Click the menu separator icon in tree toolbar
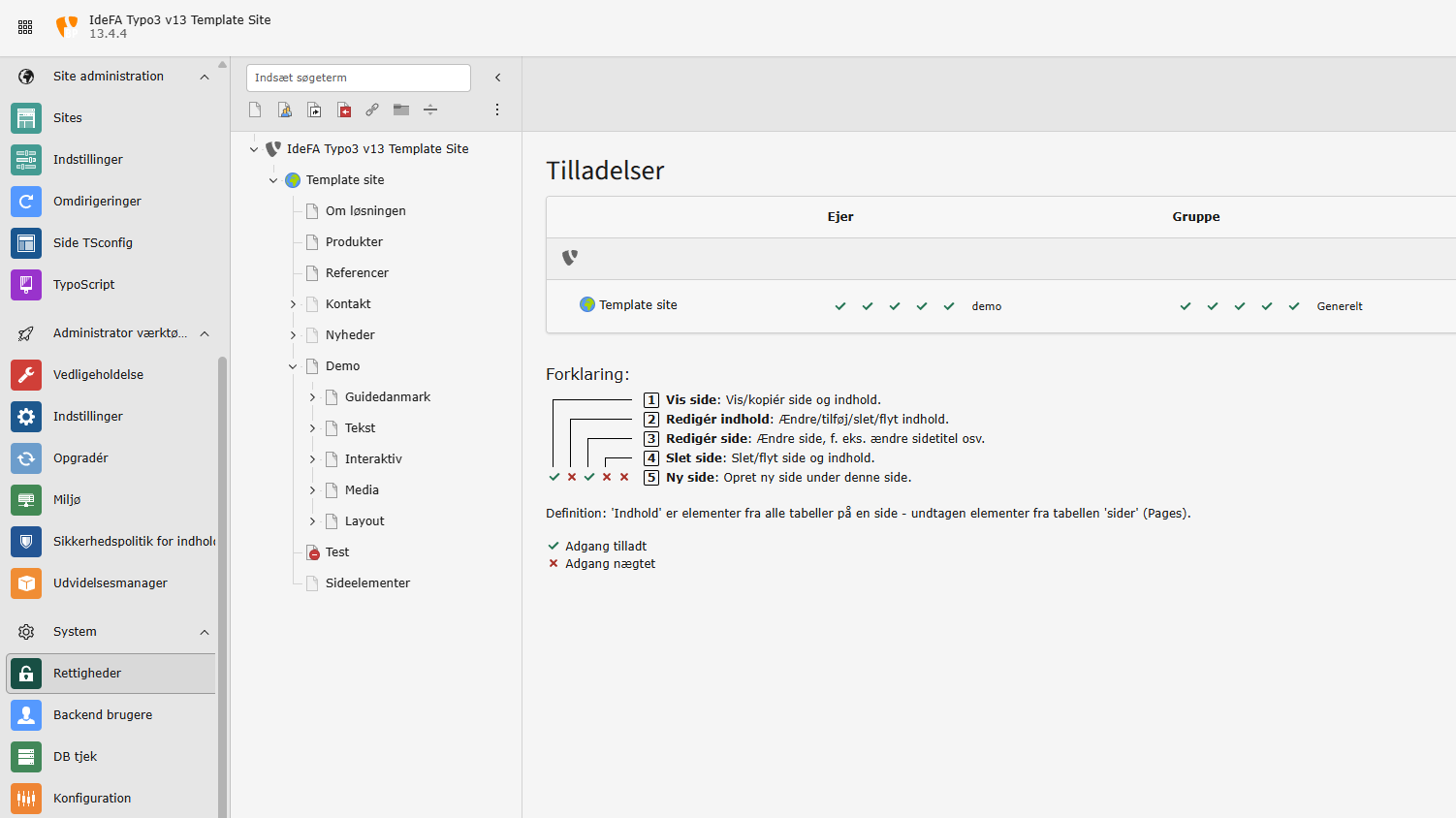This screenshot has width=1456, height=818. 430,110
